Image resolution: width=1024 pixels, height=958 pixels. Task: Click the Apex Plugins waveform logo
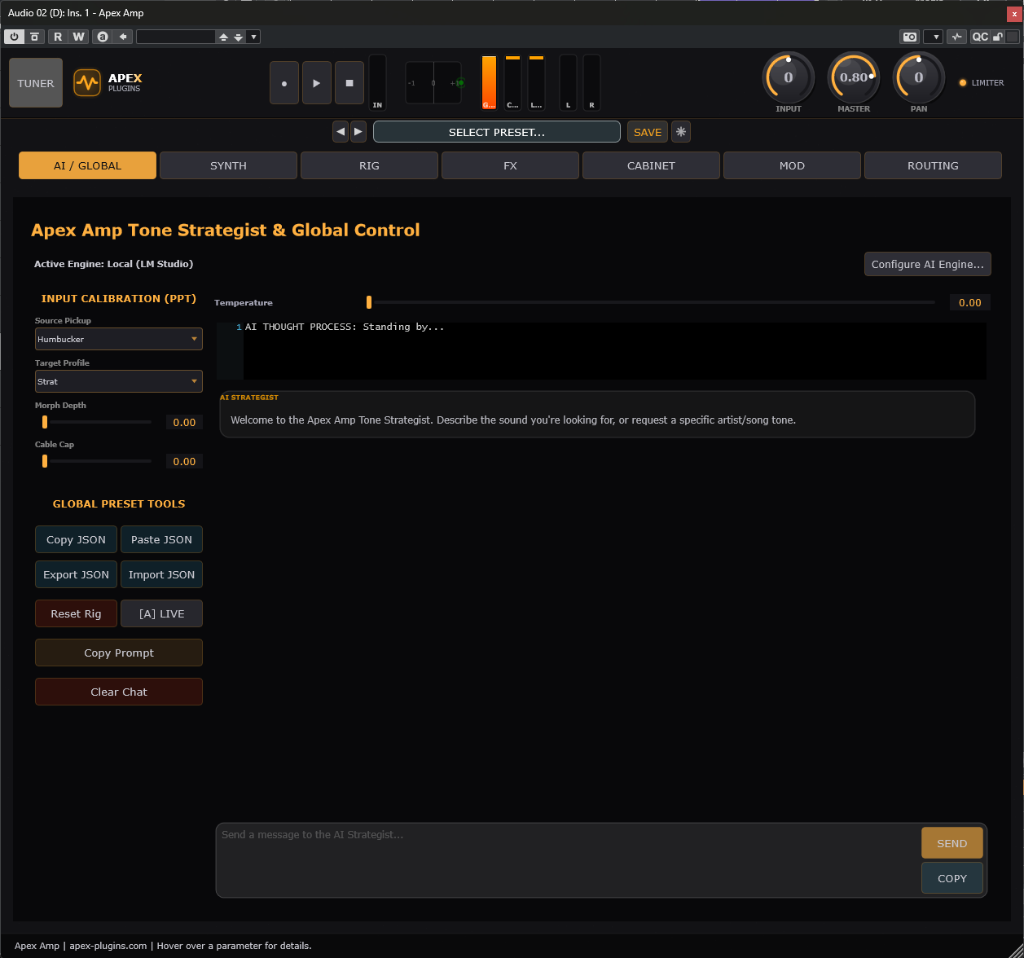[87, 83]
